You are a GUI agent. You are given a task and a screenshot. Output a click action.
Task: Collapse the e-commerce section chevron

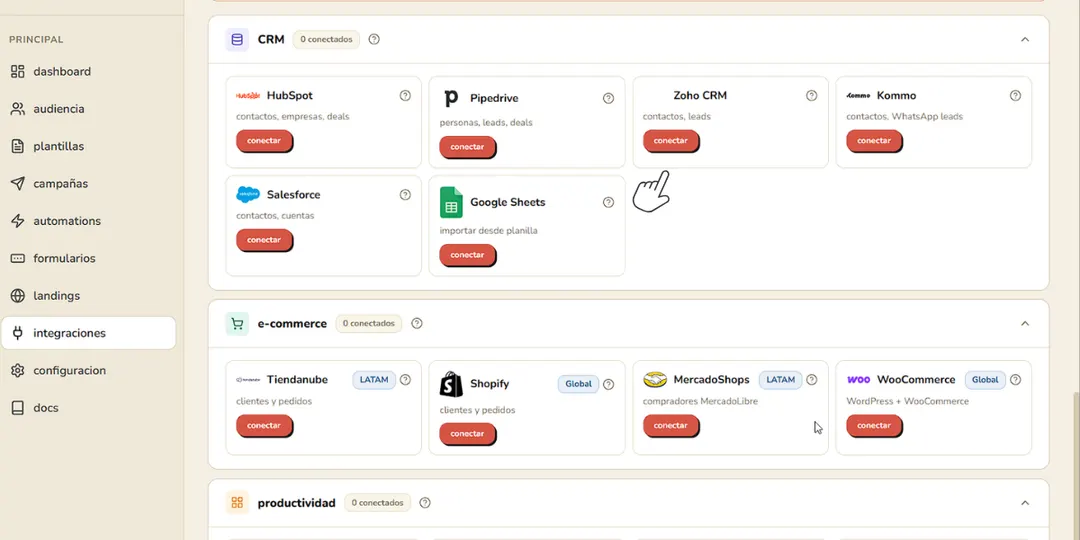click(x=1025, y=324)
